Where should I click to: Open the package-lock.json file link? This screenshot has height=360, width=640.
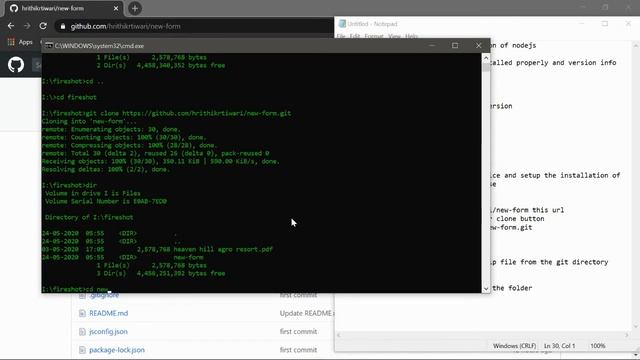[x=117, y=350]
